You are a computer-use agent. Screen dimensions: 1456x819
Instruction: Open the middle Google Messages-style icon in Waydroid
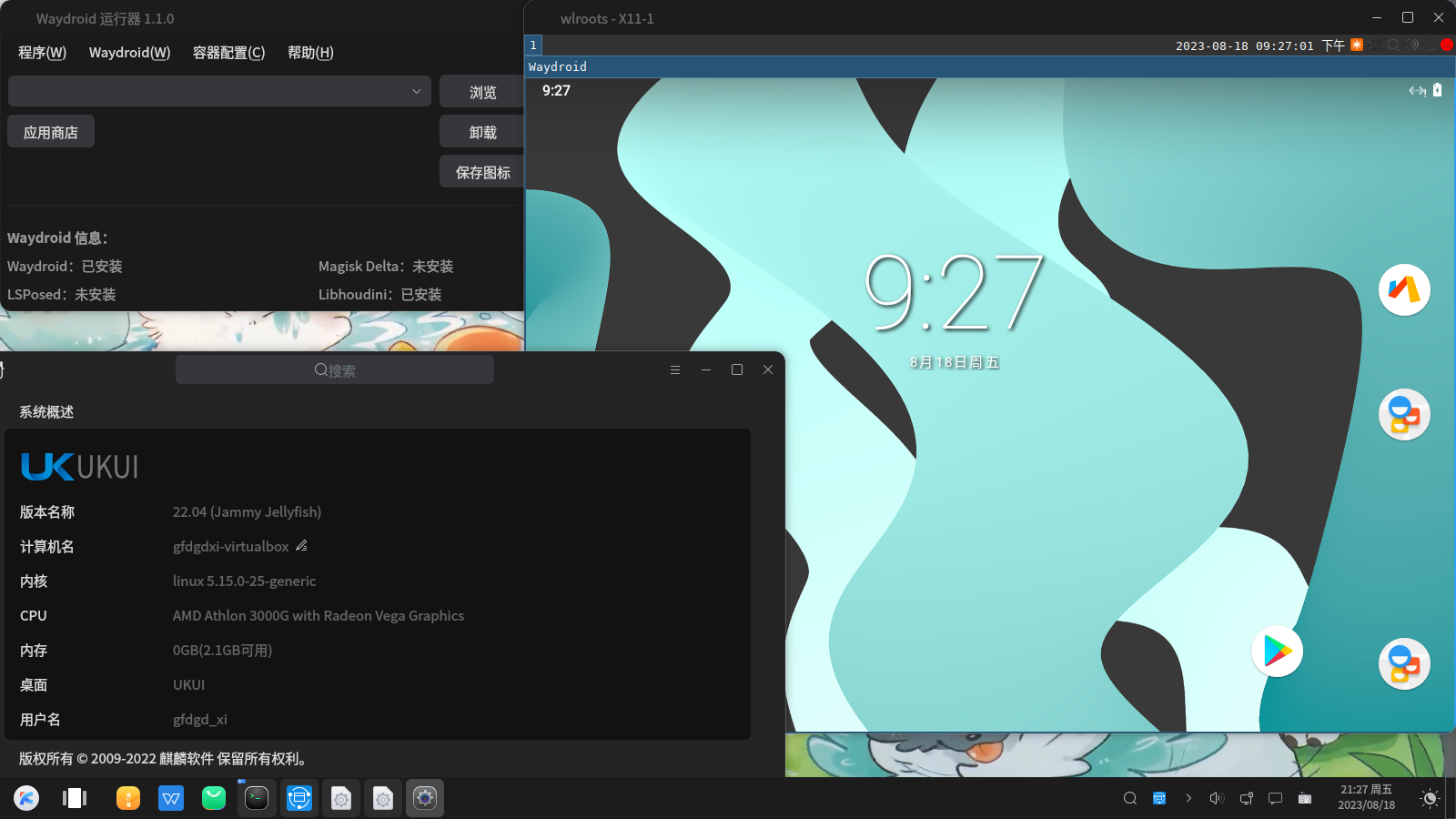(x=1404, y=414)
